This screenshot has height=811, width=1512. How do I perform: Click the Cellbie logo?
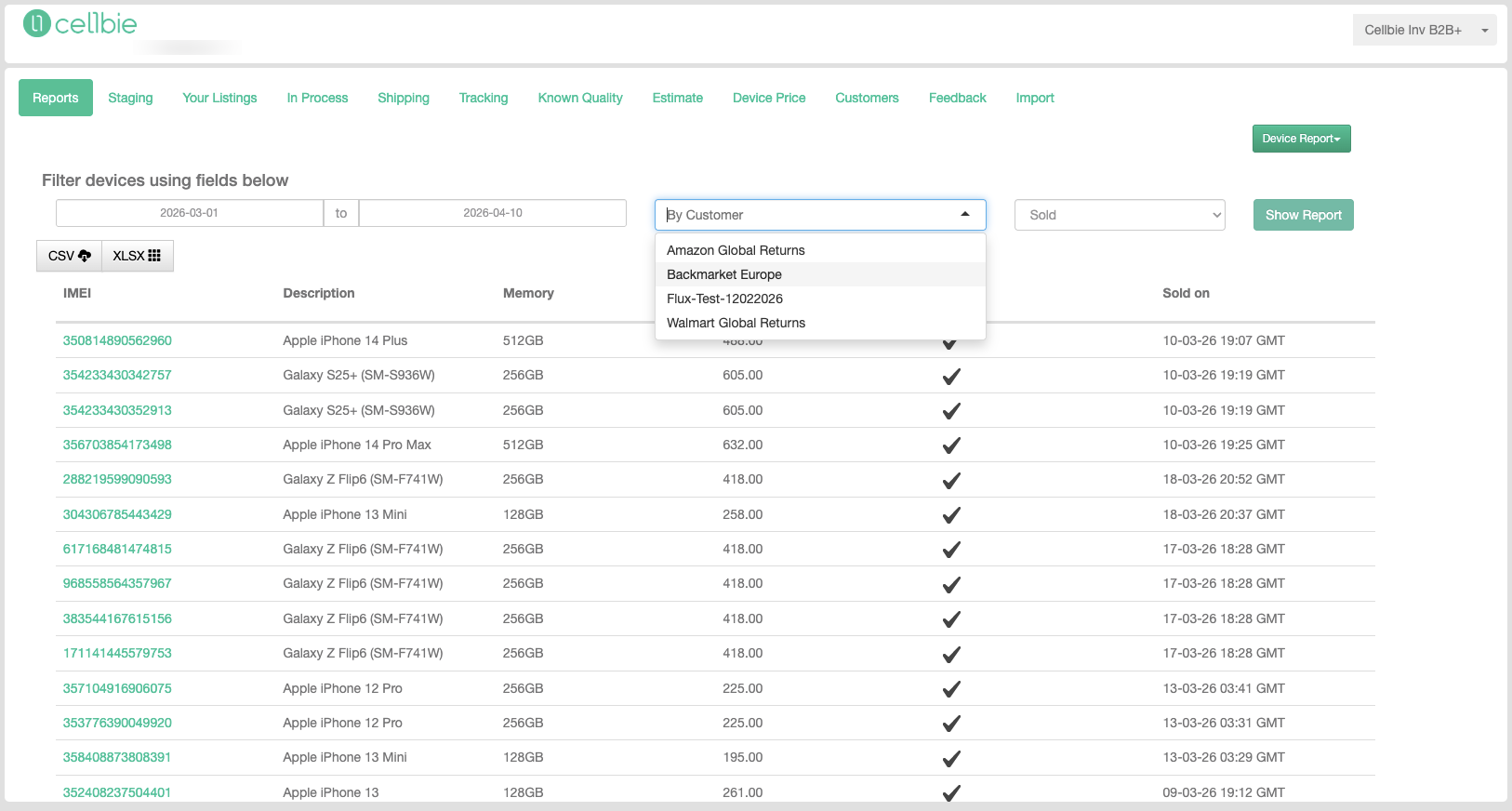click(80, 23)
